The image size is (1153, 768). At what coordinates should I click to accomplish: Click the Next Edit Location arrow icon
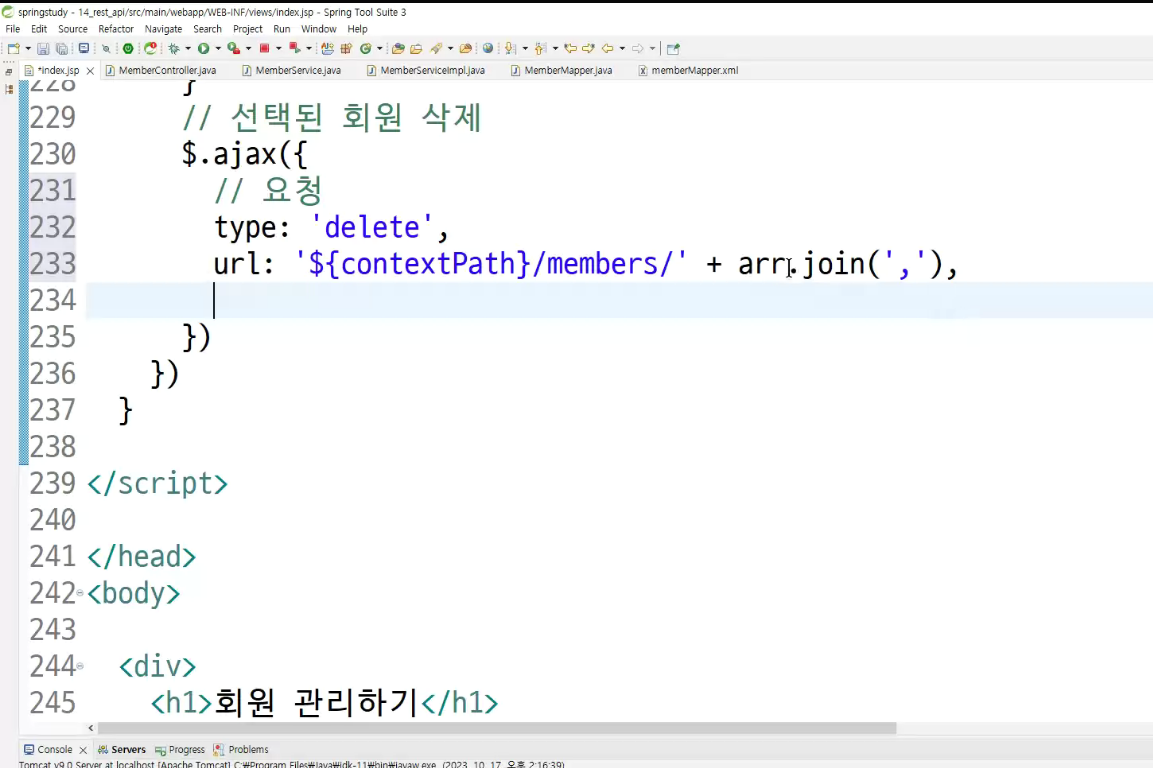(588, 49)
